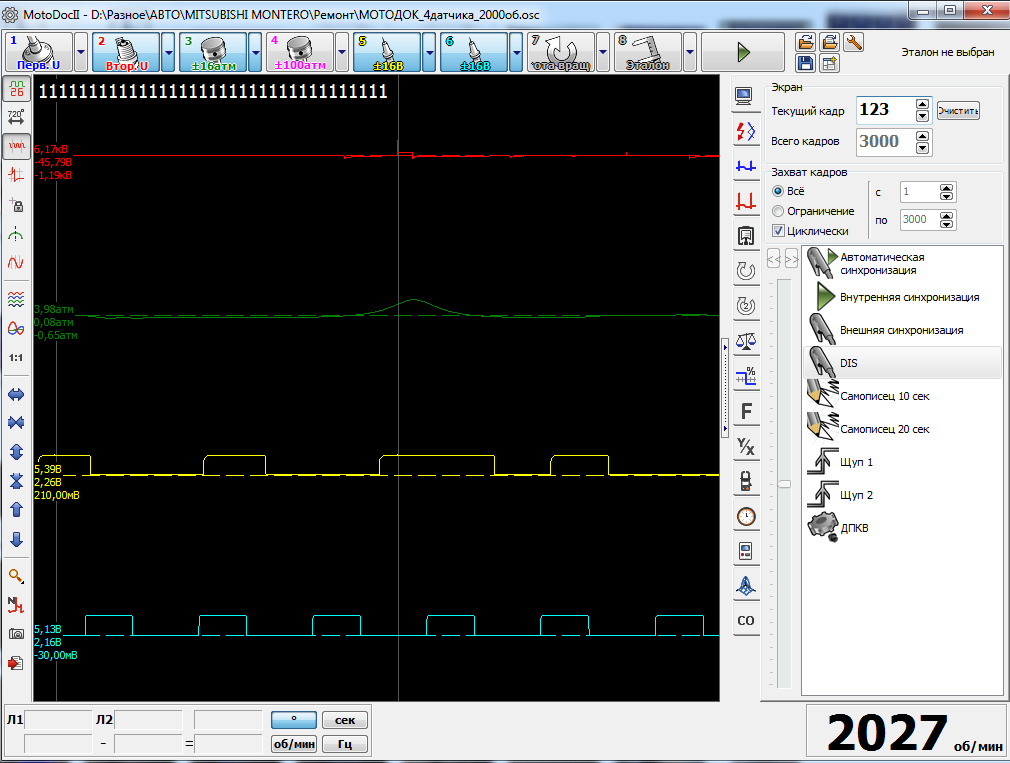Screen dimensions: 1010x763
Task: Click the 1:1 scale icon
Action: (x=16, y=357)
